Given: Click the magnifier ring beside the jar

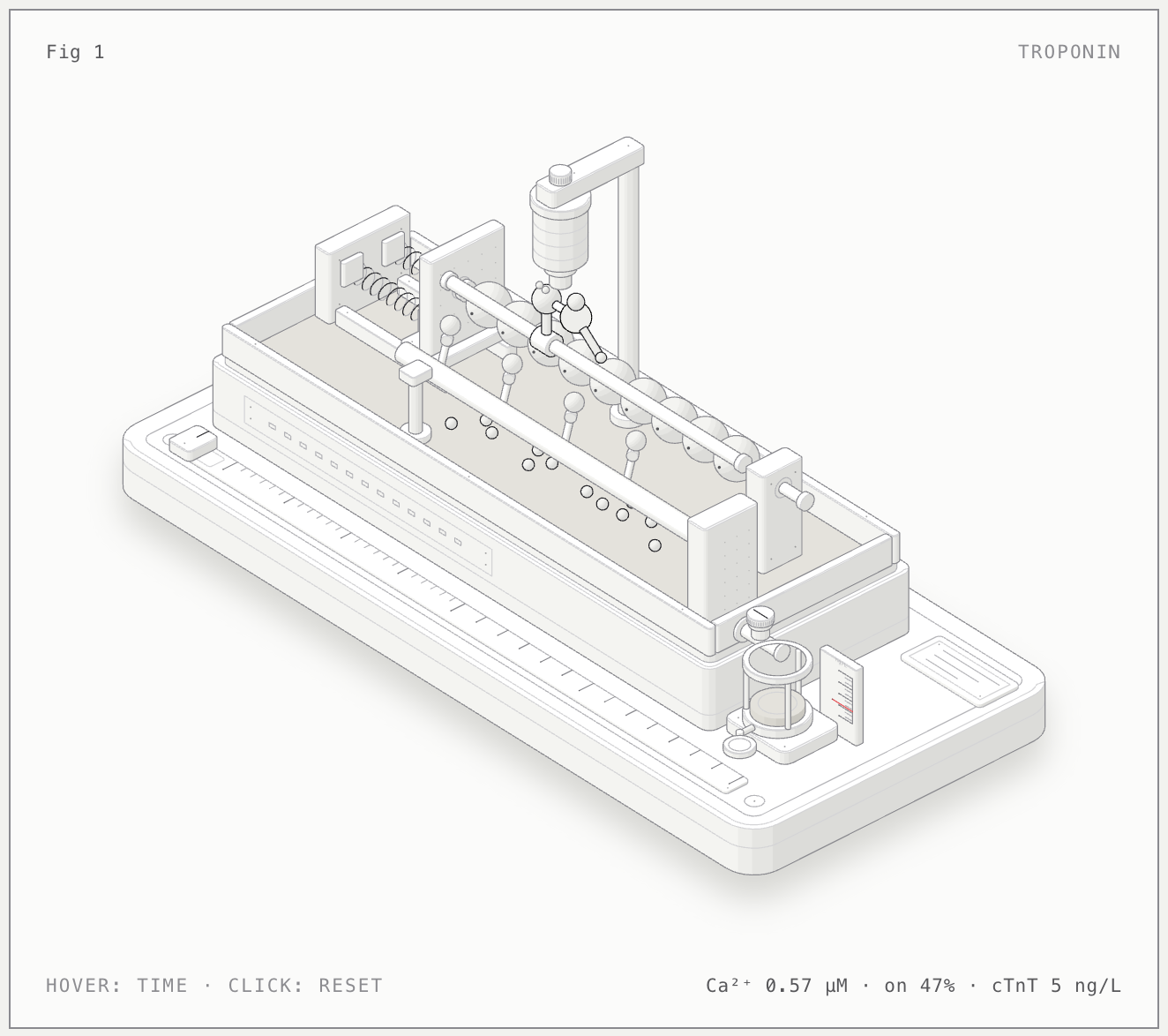Looking at the screenshot, I should 739,747.
